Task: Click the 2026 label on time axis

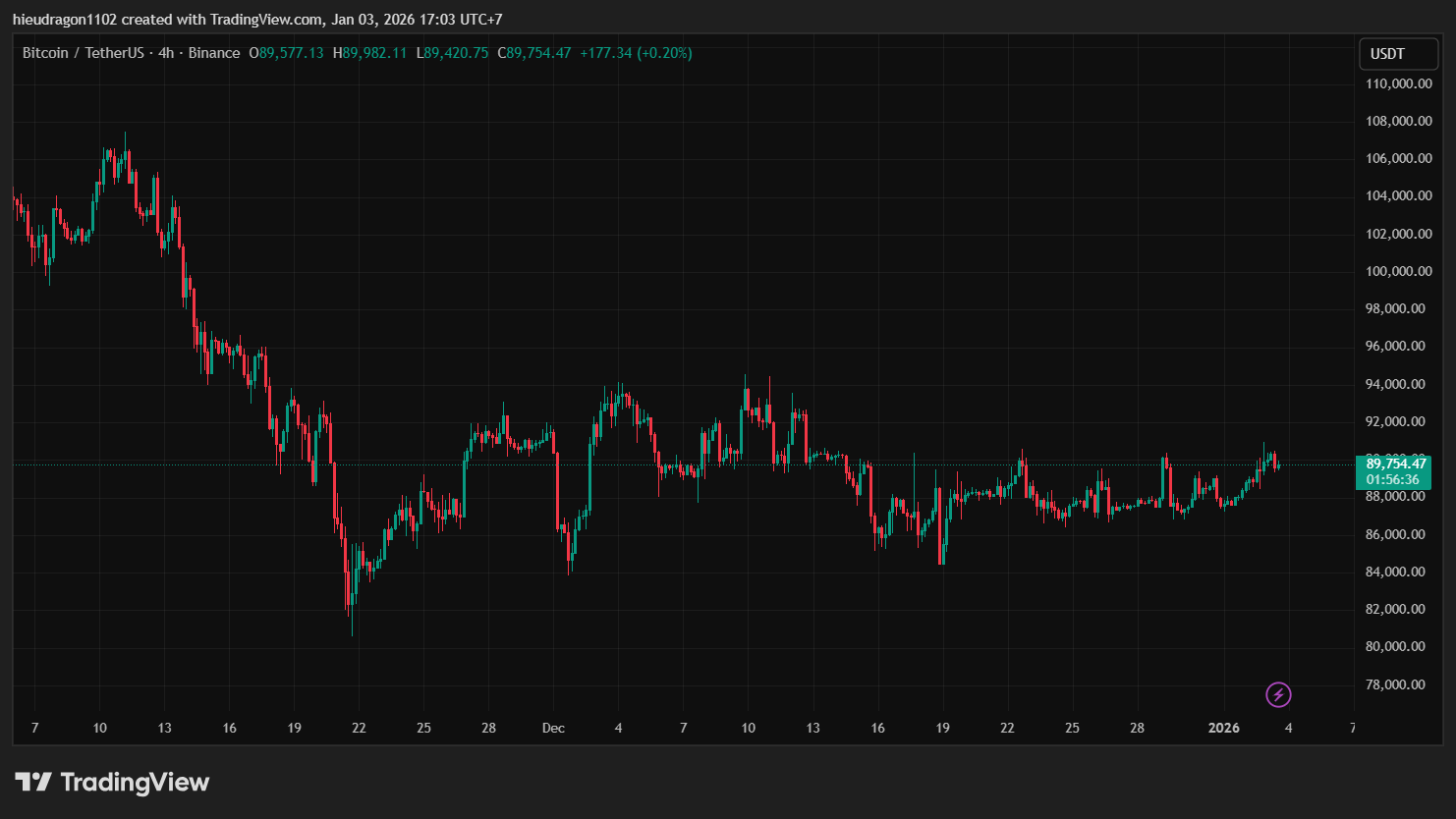Action: 1223,728
